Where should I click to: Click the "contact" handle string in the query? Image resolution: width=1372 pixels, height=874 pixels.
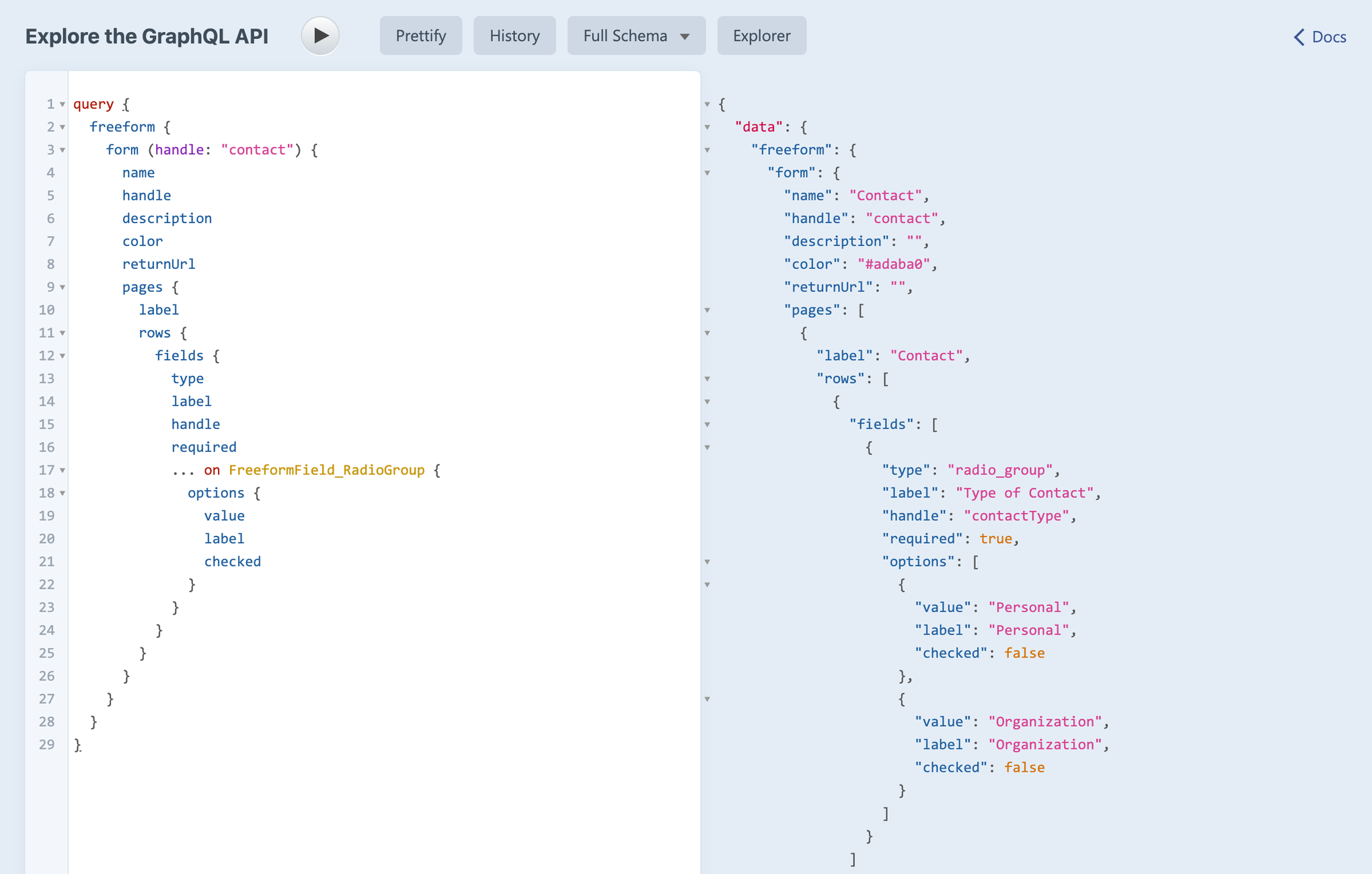(257, 150)
